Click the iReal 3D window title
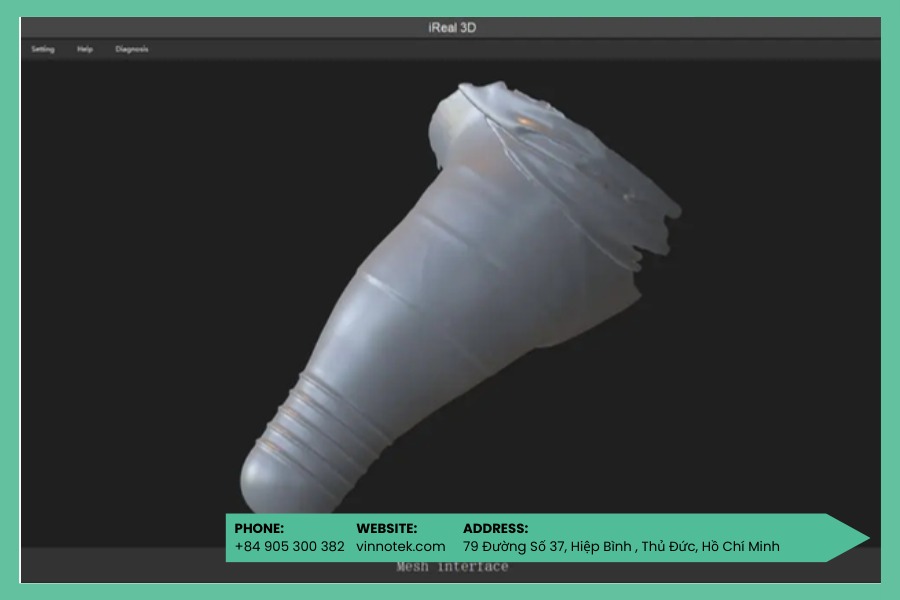Image resolution: width=900 pixels, height=600 pixels. click(452, 28)
